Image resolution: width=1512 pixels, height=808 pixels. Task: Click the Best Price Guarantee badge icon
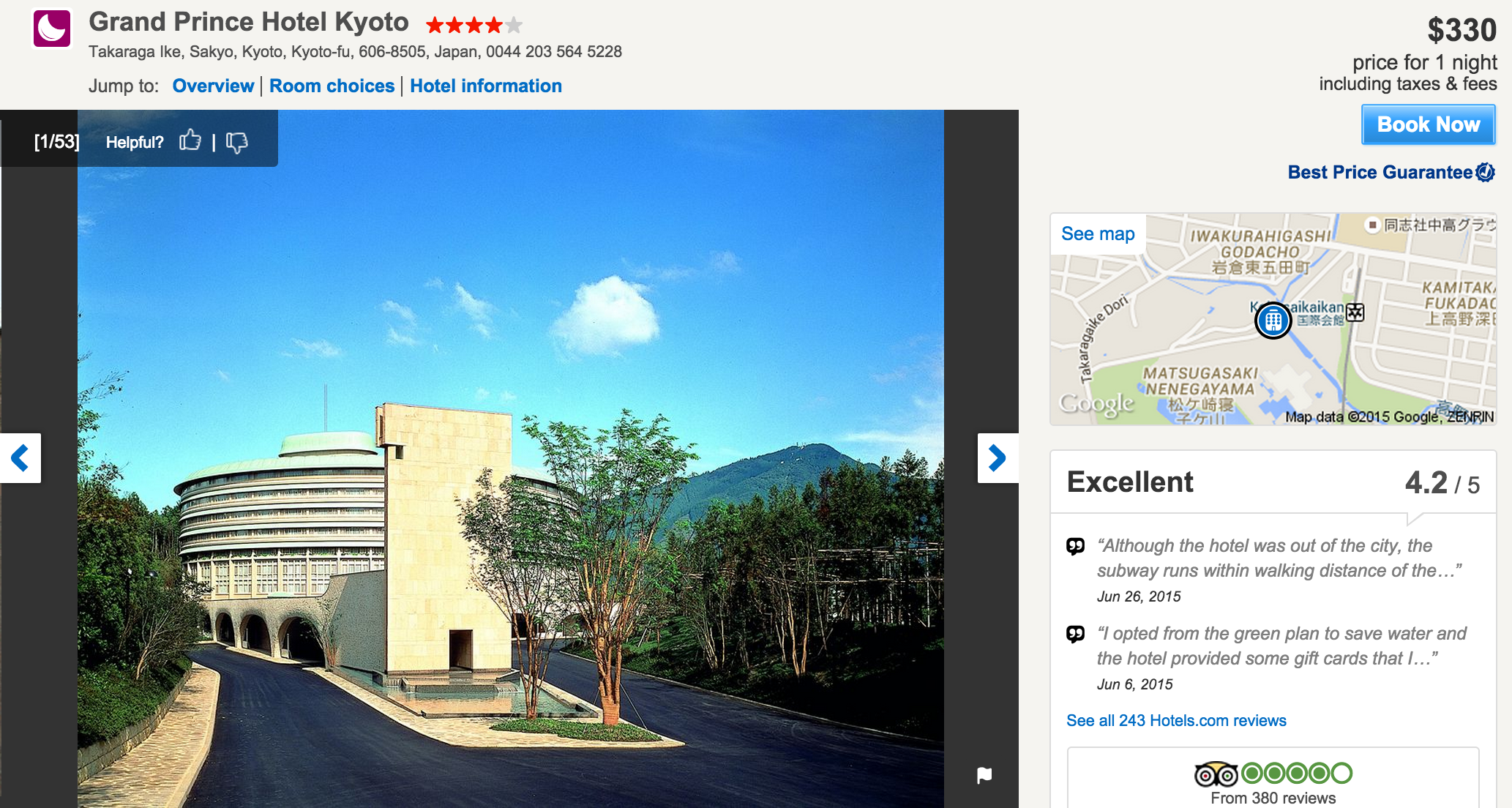(1485, 172)
